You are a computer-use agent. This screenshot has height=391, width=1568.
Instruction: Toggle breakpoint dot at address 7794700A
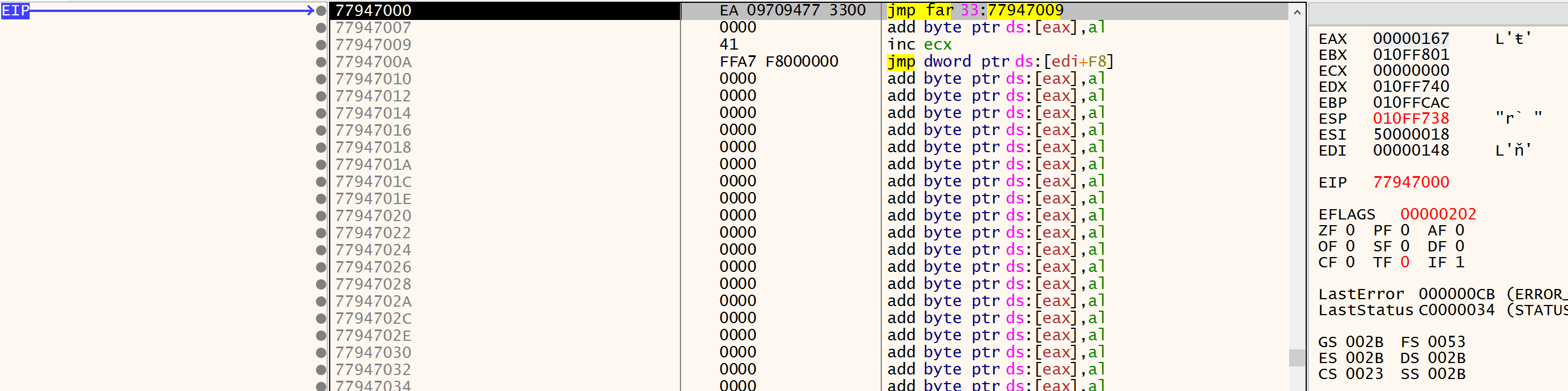point(321,62)
